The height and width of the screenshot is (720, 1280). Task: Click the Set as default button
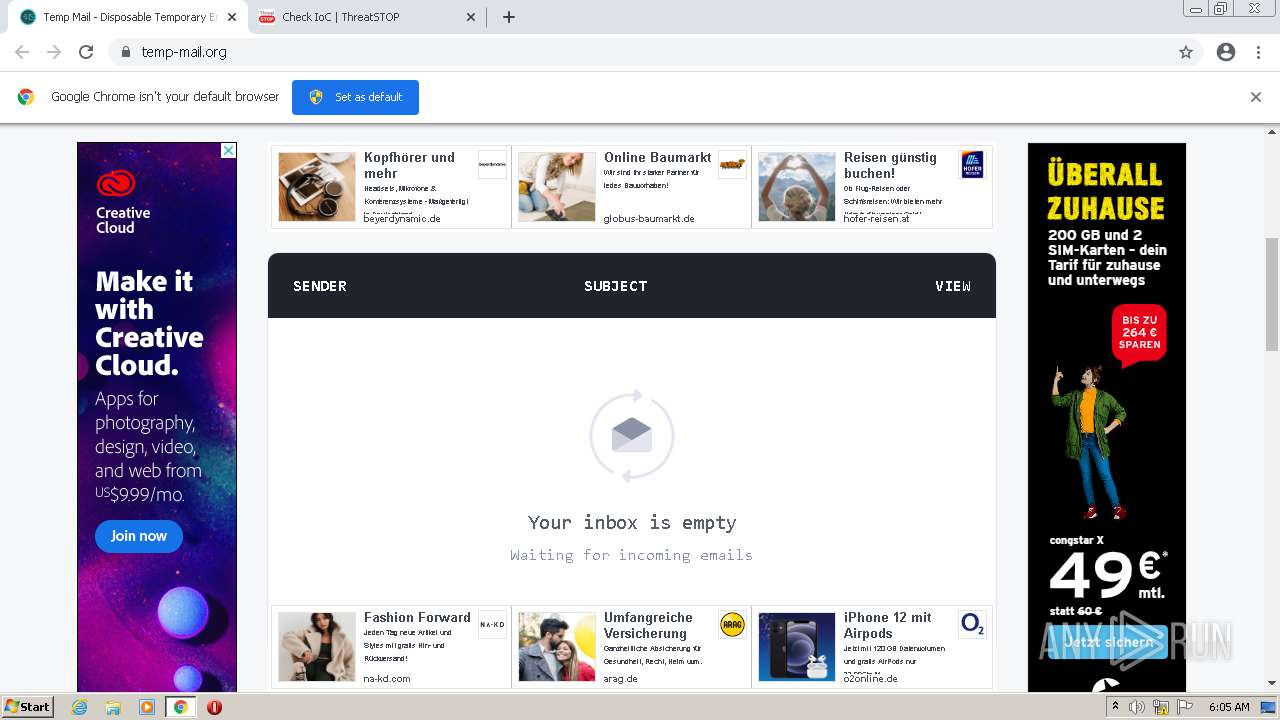pyautogui.click(x=355, y=97)
